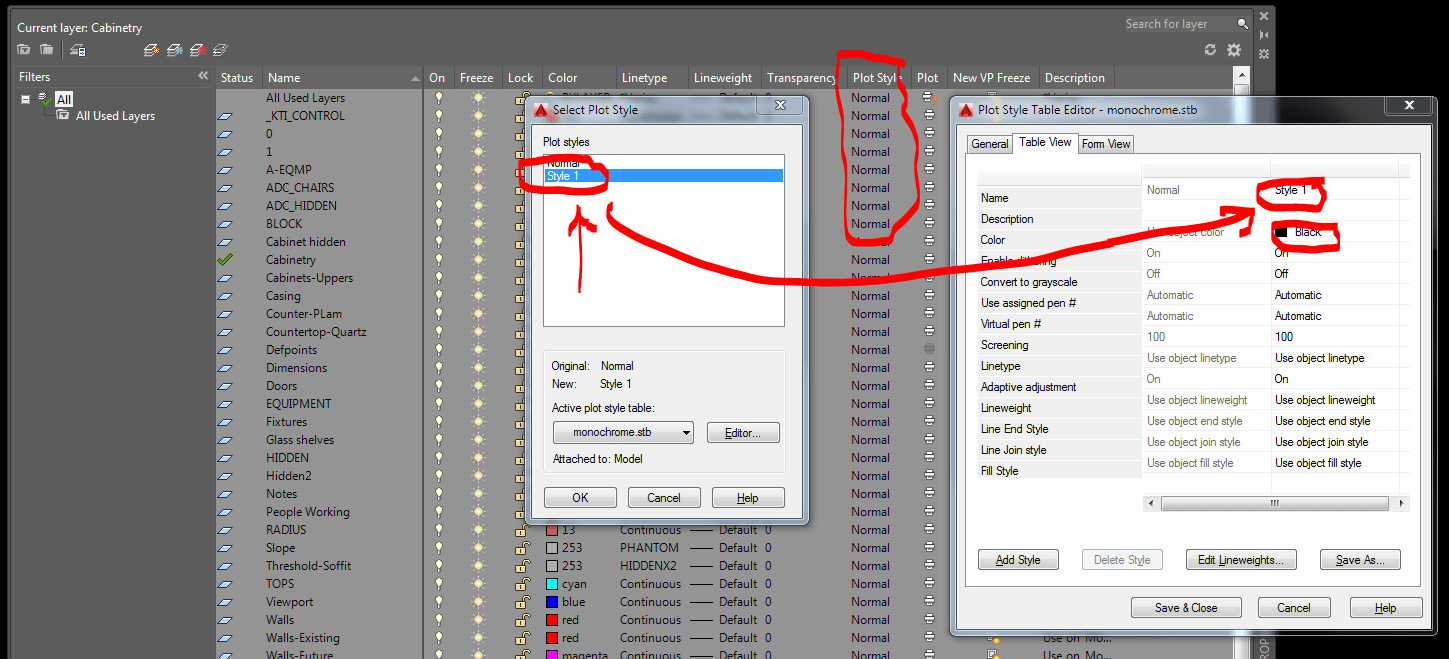Image resolution: width=1449 pixels, height=659 pixels.
Task: Toggle plot printer icon on Defpoints row
Action: (929, 350)
